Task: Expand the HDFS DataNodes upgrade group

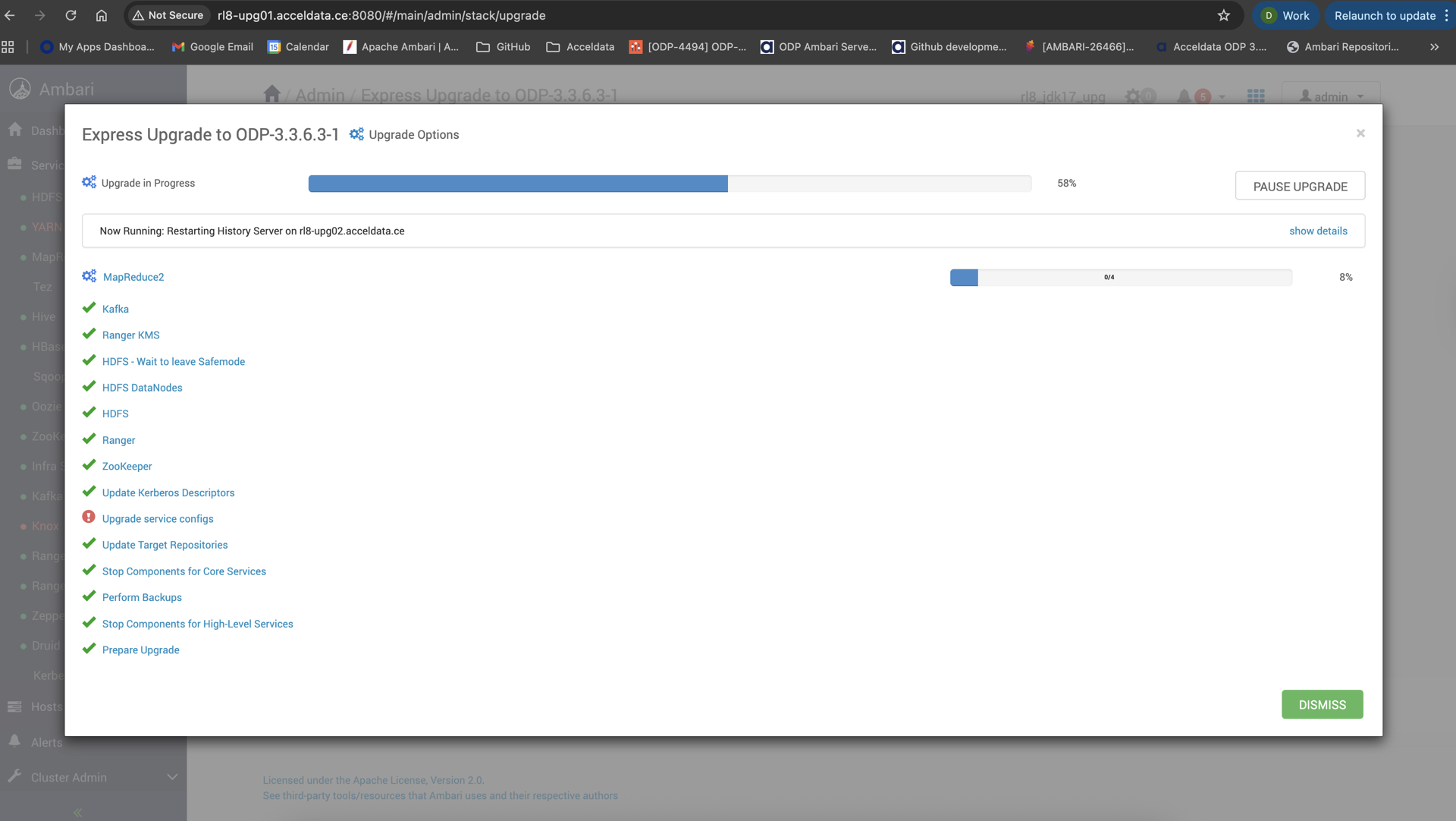Action: [x=142, y=388]
